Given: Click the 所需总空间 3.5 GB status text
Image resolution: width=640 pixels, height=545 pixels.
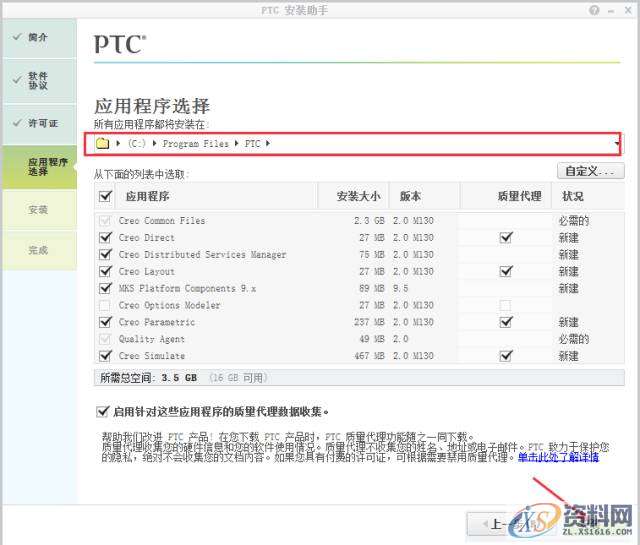Looking at the screenshot, I should 149,378.
